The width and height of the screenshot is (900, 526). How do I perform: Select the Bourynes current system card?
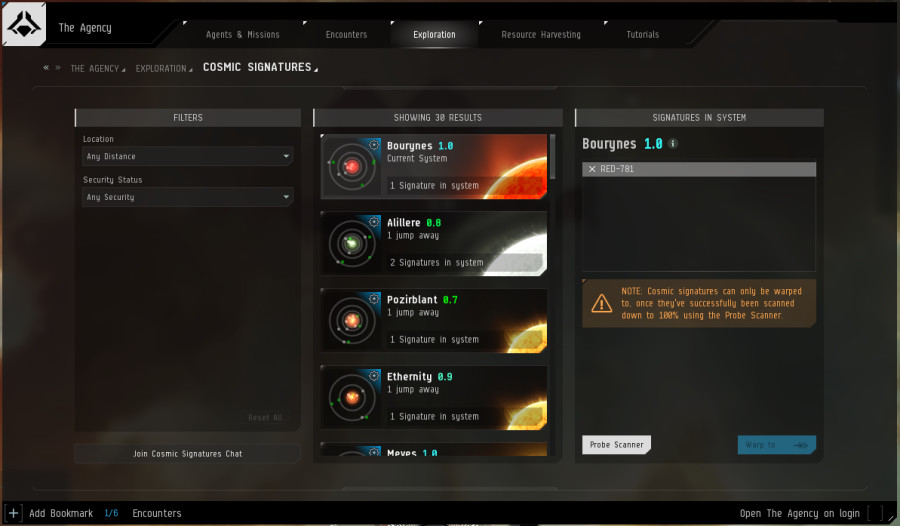click(433, 167)
